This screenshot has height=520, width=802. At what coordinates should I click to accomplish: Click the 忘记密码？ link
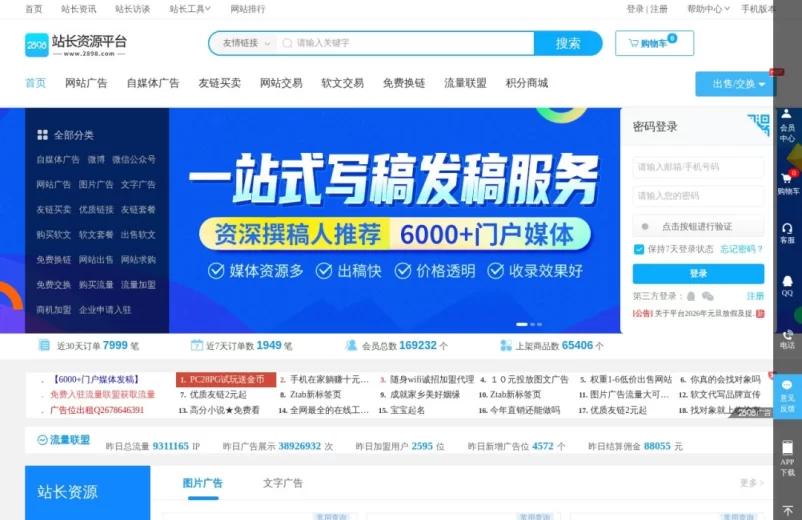(x=742, y=249)
